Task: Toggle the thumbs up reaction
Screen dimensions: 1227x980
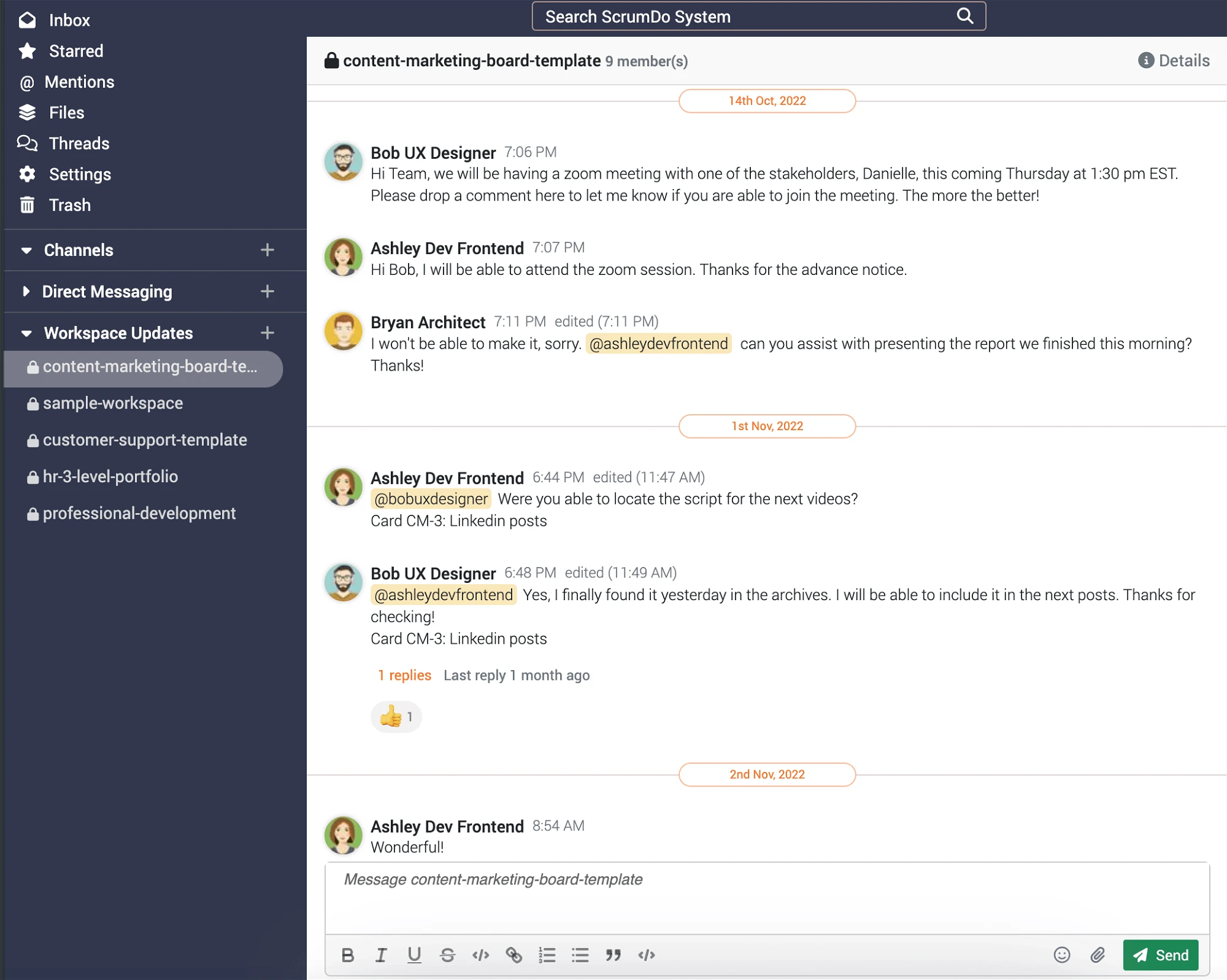Action: pyautogui.click(x=396, y=716)
